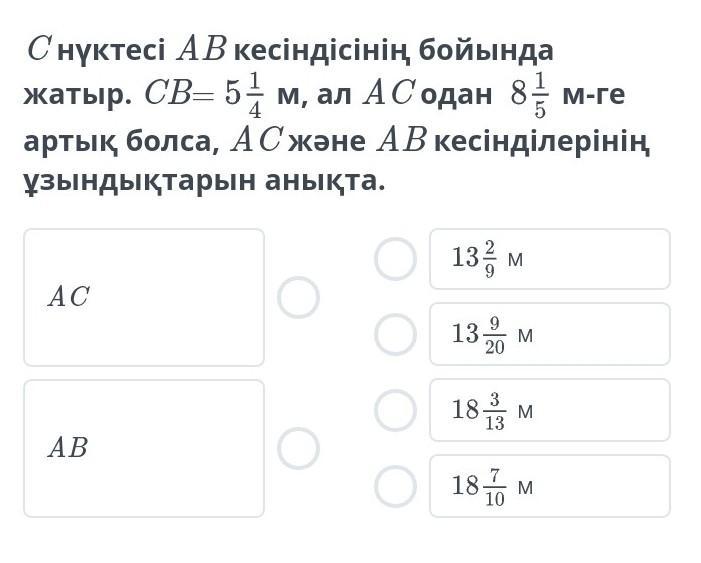
Task: Click the 'кесіндісінің бойында' text in question
Action: (x=394, y=48)
